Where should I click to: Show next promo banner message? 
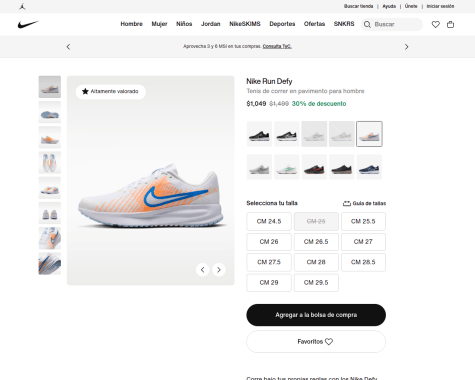tap(406, 47)
